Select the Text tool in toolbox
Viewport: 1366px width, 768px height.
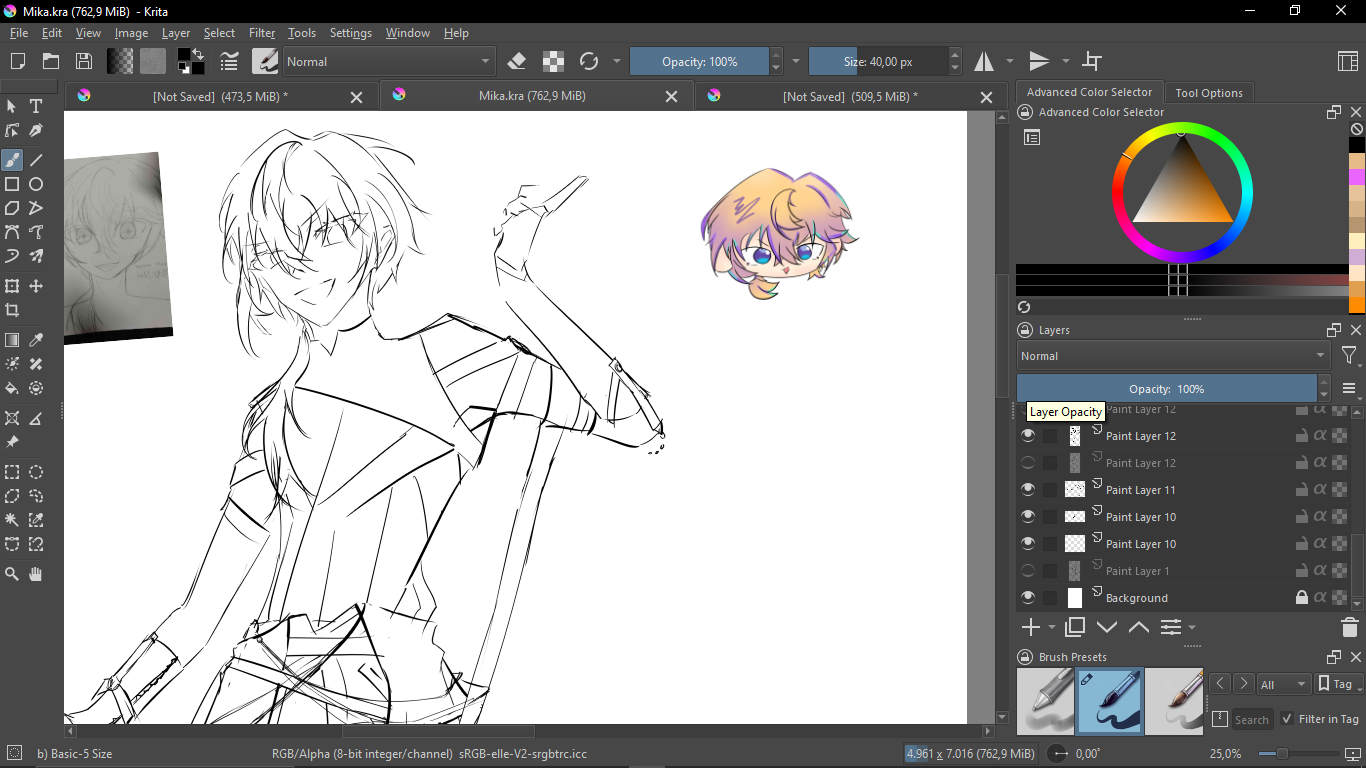[x=36, y=106]
